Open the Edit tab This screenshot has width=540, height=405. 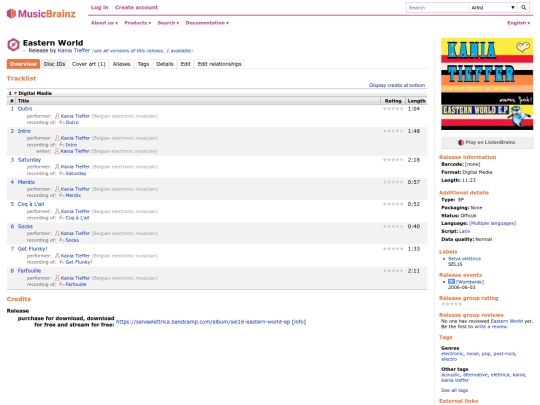[186, 64]
